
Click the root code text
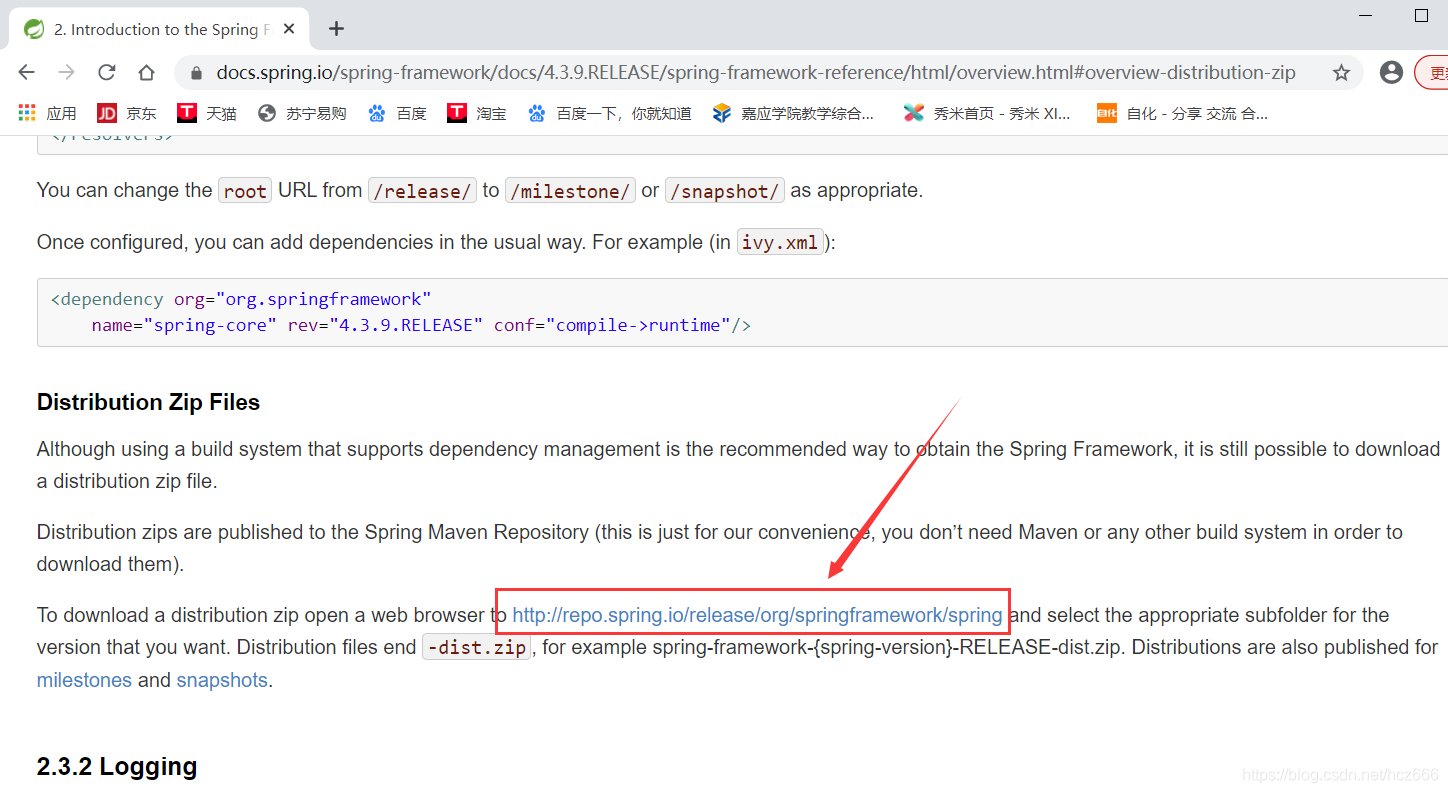pyautogui.click(x=245, y=191)
